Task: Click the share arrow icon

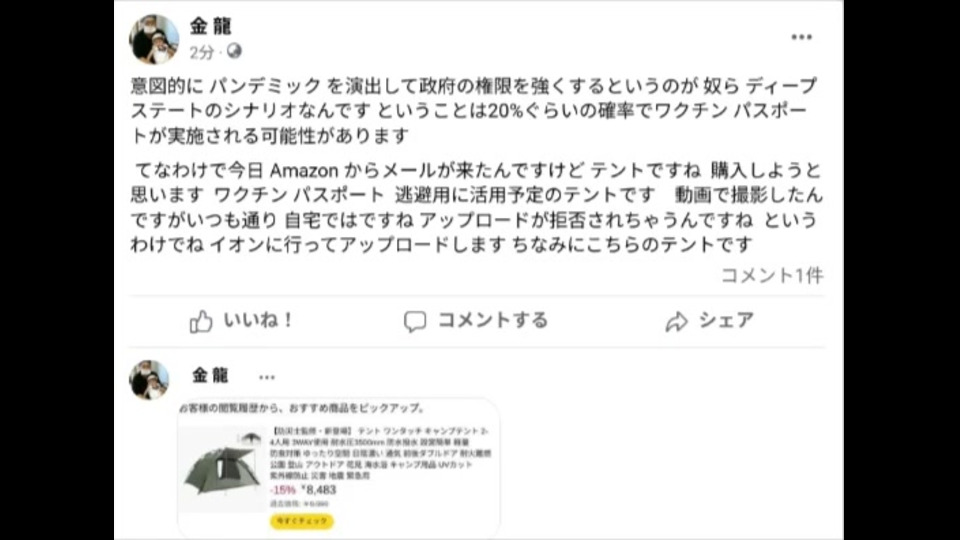Action: point(677,321)
